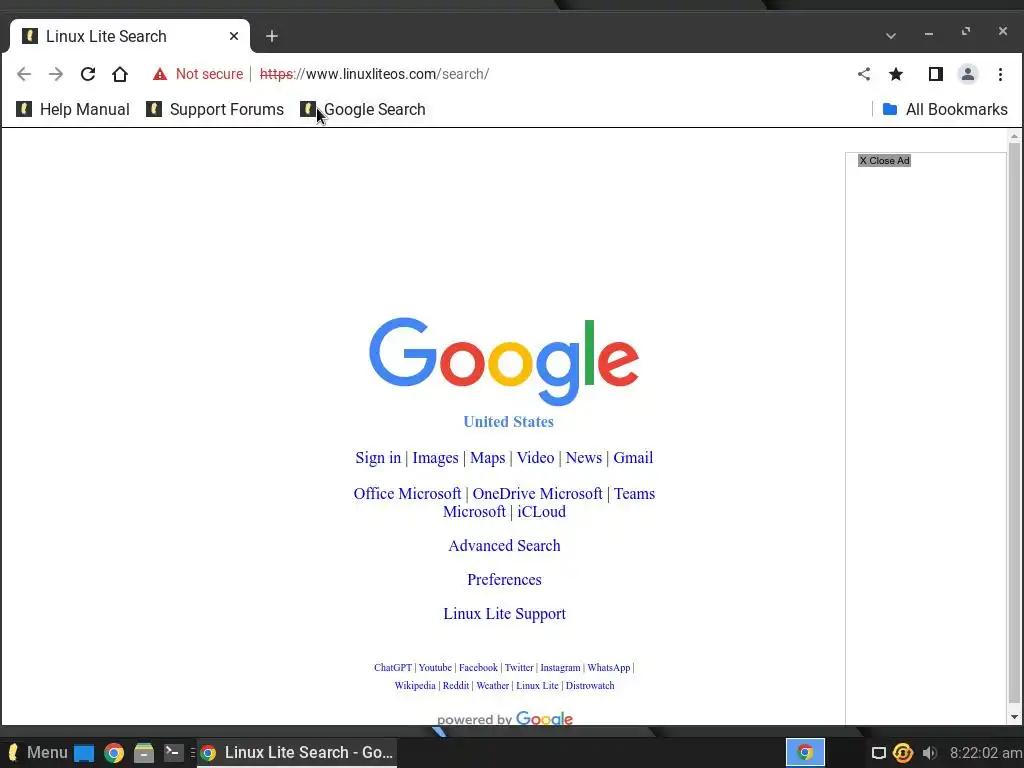Open the Wikipedia link
Image resolution: width=1024 pixels, height=768 pixels.
(415, 686)
